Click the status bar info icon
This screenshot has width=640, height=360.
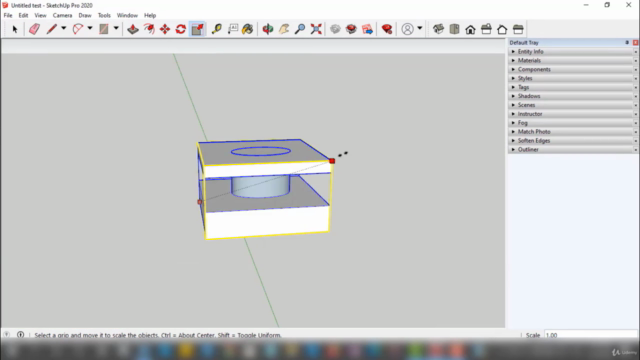(20, 335)
